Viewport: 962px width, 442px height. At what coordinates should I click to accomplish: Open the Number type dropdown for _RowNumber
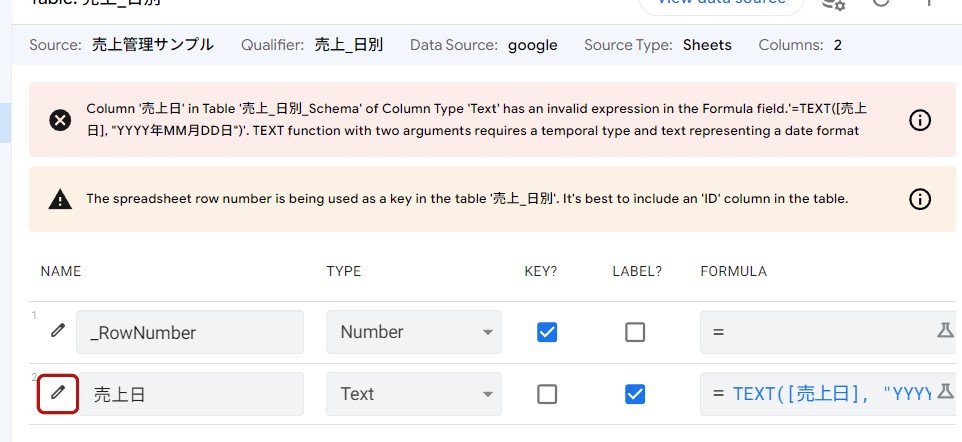point(413,332)
